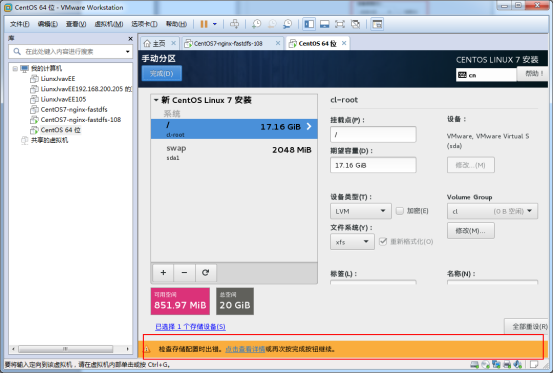Click the 挂载点 mount point input field
Image resolution: width=553 pixels, height=373 pixels.
pos(373,134)
